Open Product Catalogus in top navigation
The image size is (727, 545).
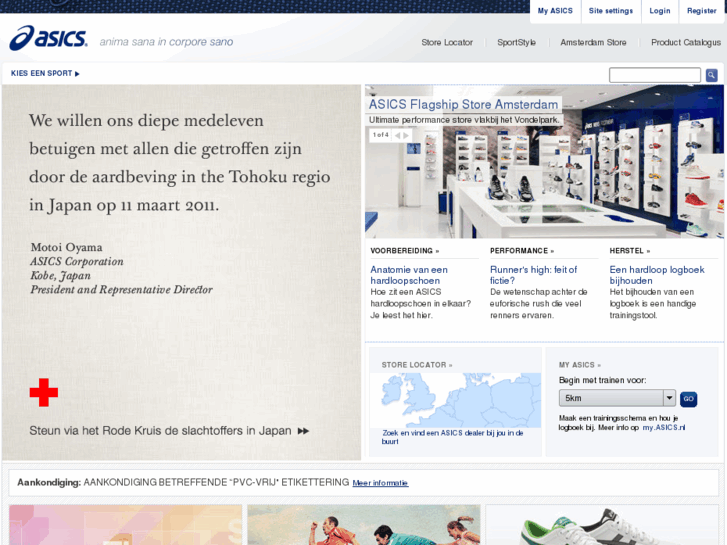(686, 42)
